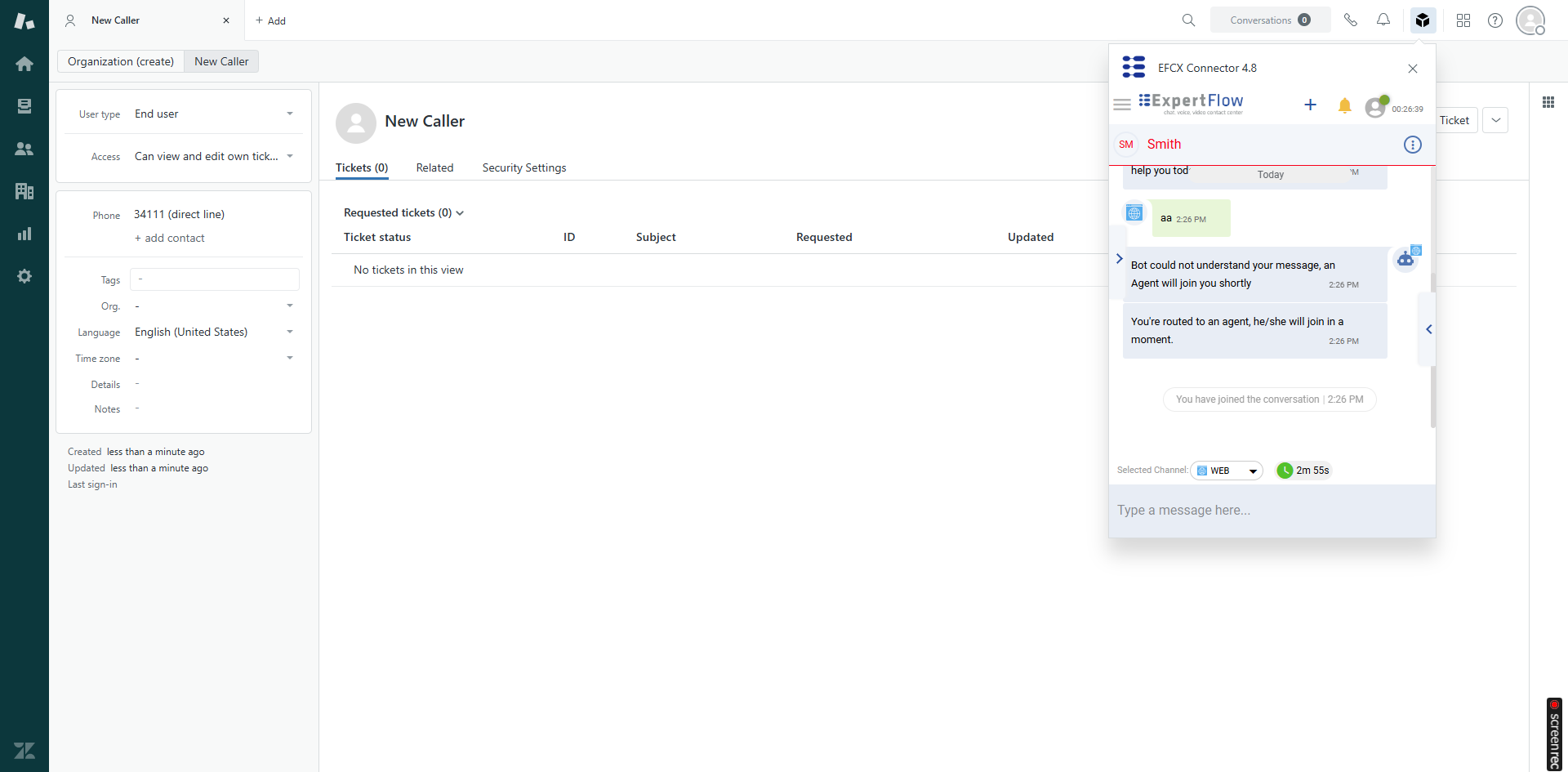The image size is (1568, 772).
Task: Open ExpertFlow hamburger menu
Action: click(1122, 105)
